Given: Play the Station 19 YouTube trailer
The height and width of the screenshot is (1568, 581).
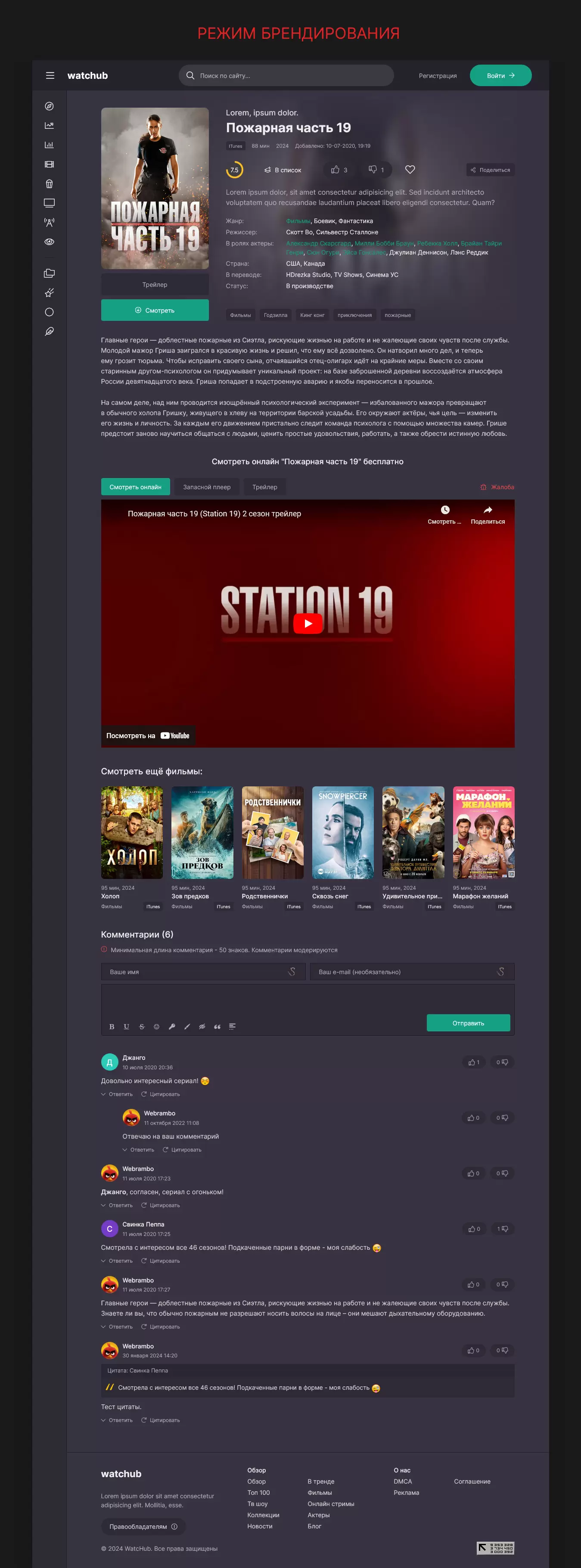Looking at the screenshot, I should [x=308, y=623].
